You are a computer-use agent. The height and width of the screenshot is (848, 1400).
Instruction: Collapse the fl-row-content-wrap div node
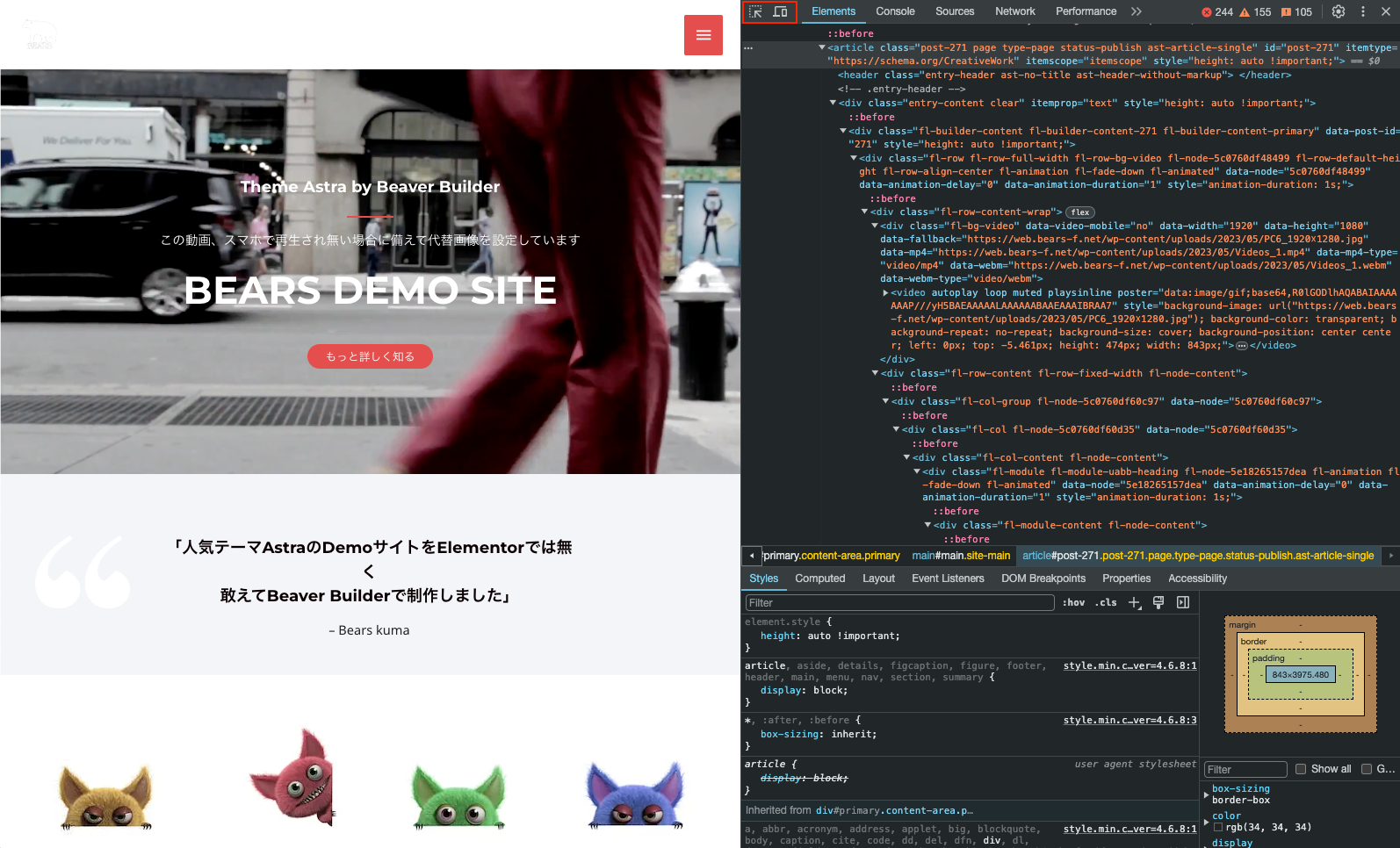864,212
